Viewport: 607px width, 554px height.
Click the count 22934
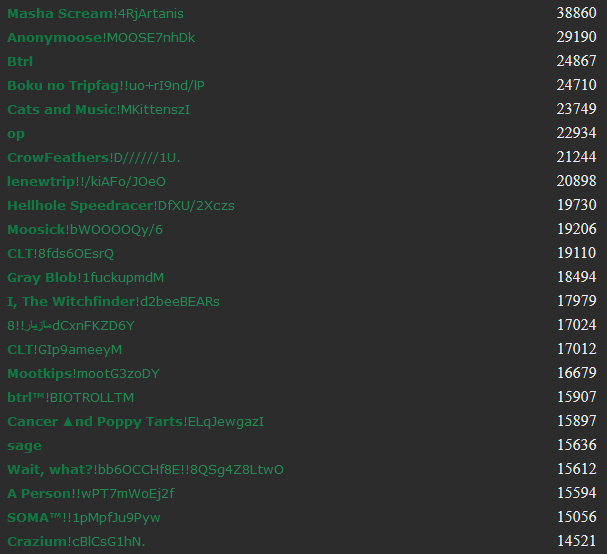point(576,133)
